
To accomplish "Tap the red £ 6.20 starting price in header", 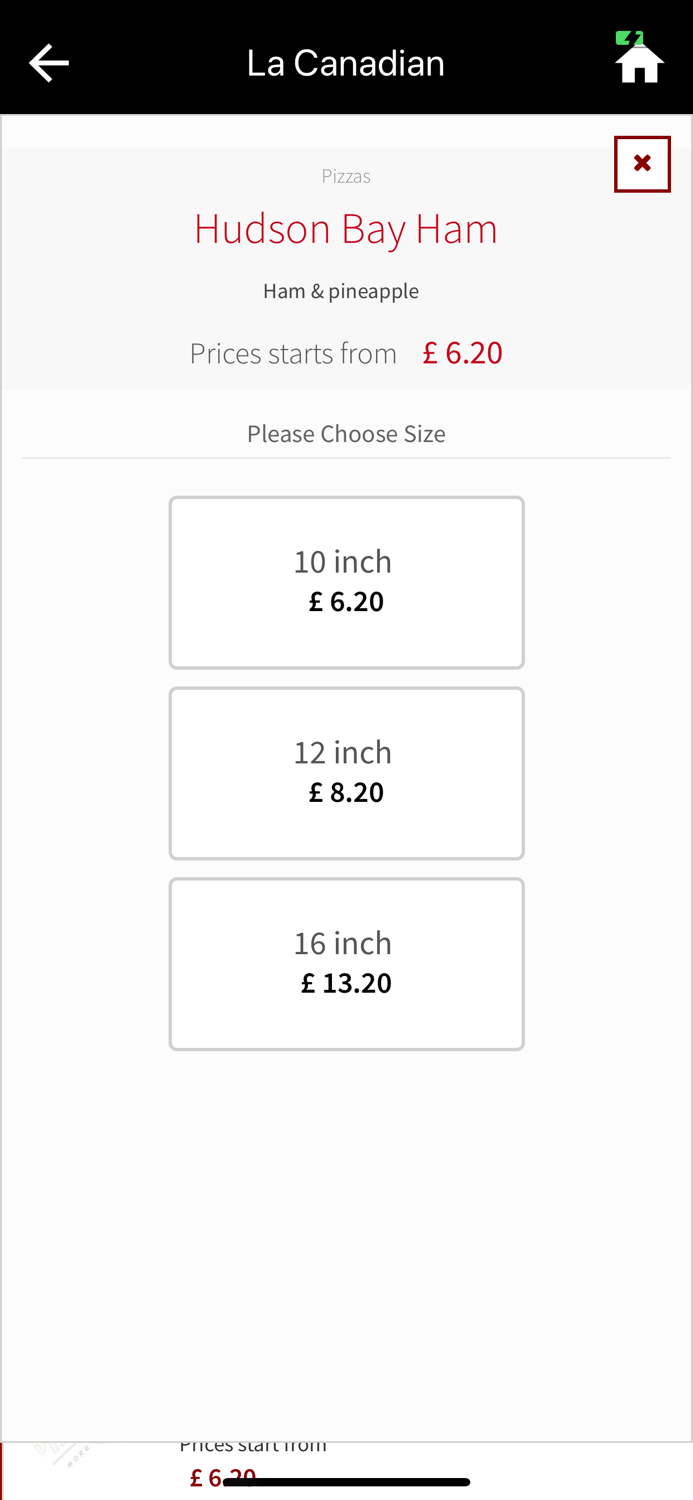I will [x=462, y=353].
